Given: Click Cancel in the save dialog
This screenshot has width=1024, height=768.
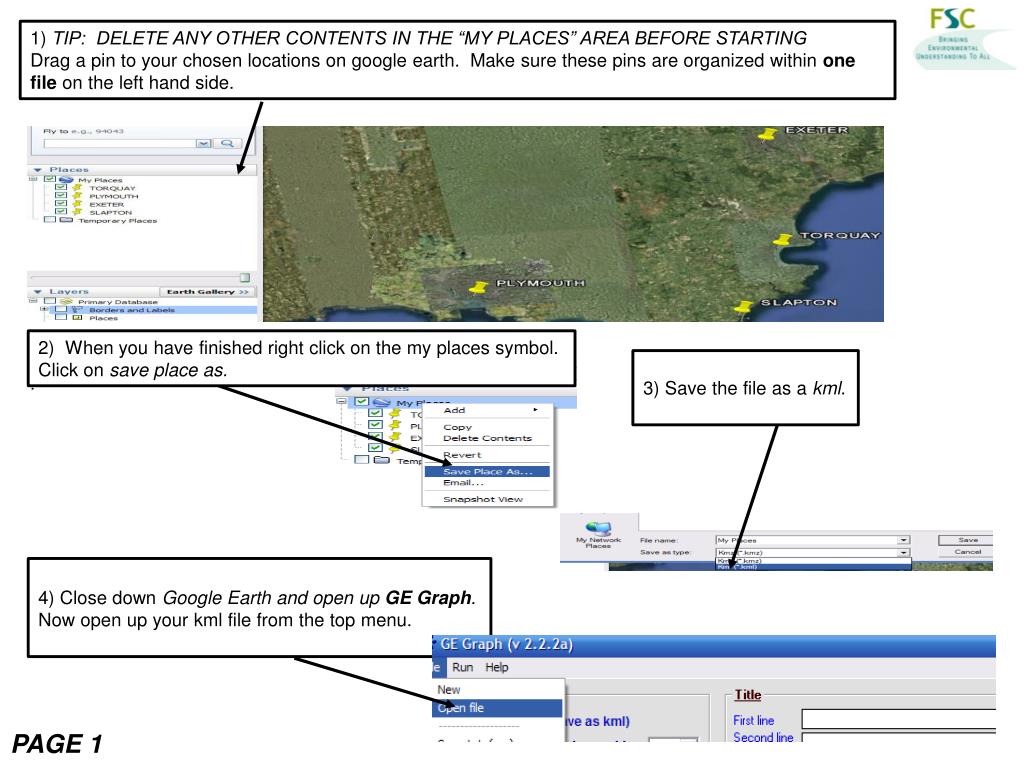Looking at the screenshot, I should pyautogui.click(x=967, y=552).
